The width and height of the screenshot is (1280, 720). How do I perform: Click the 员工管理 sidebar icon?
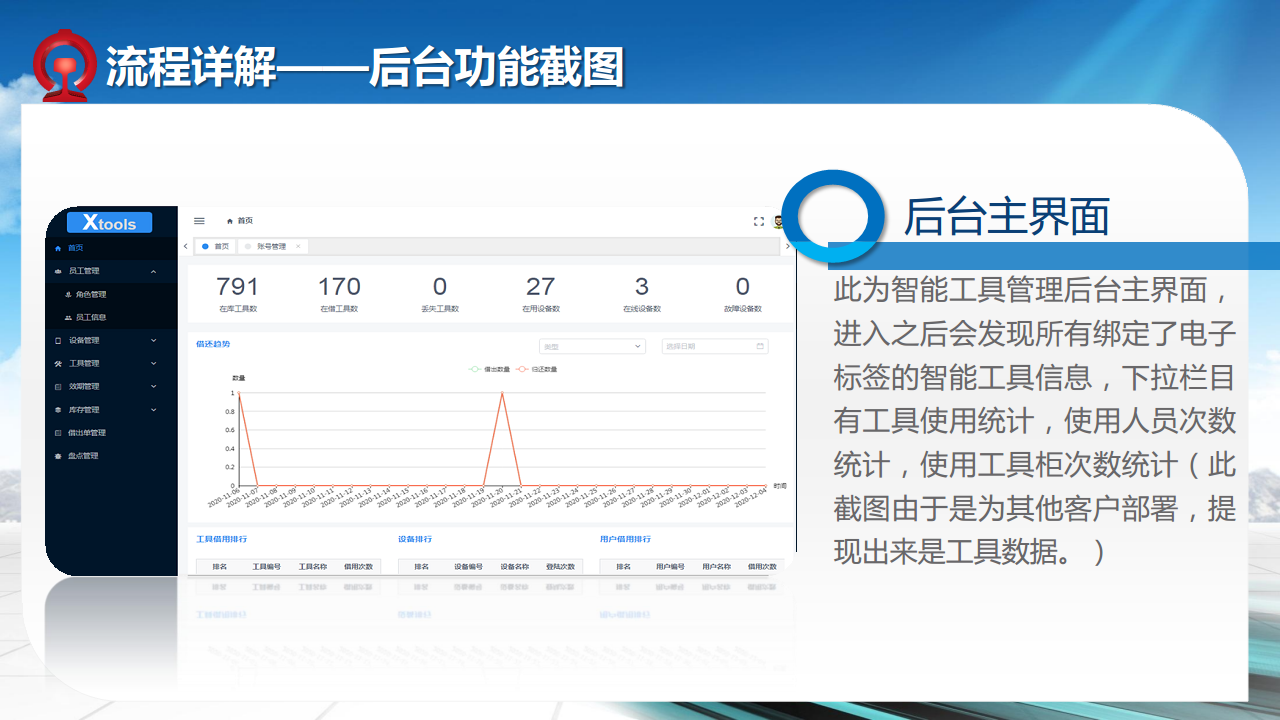tap(58, 271)
